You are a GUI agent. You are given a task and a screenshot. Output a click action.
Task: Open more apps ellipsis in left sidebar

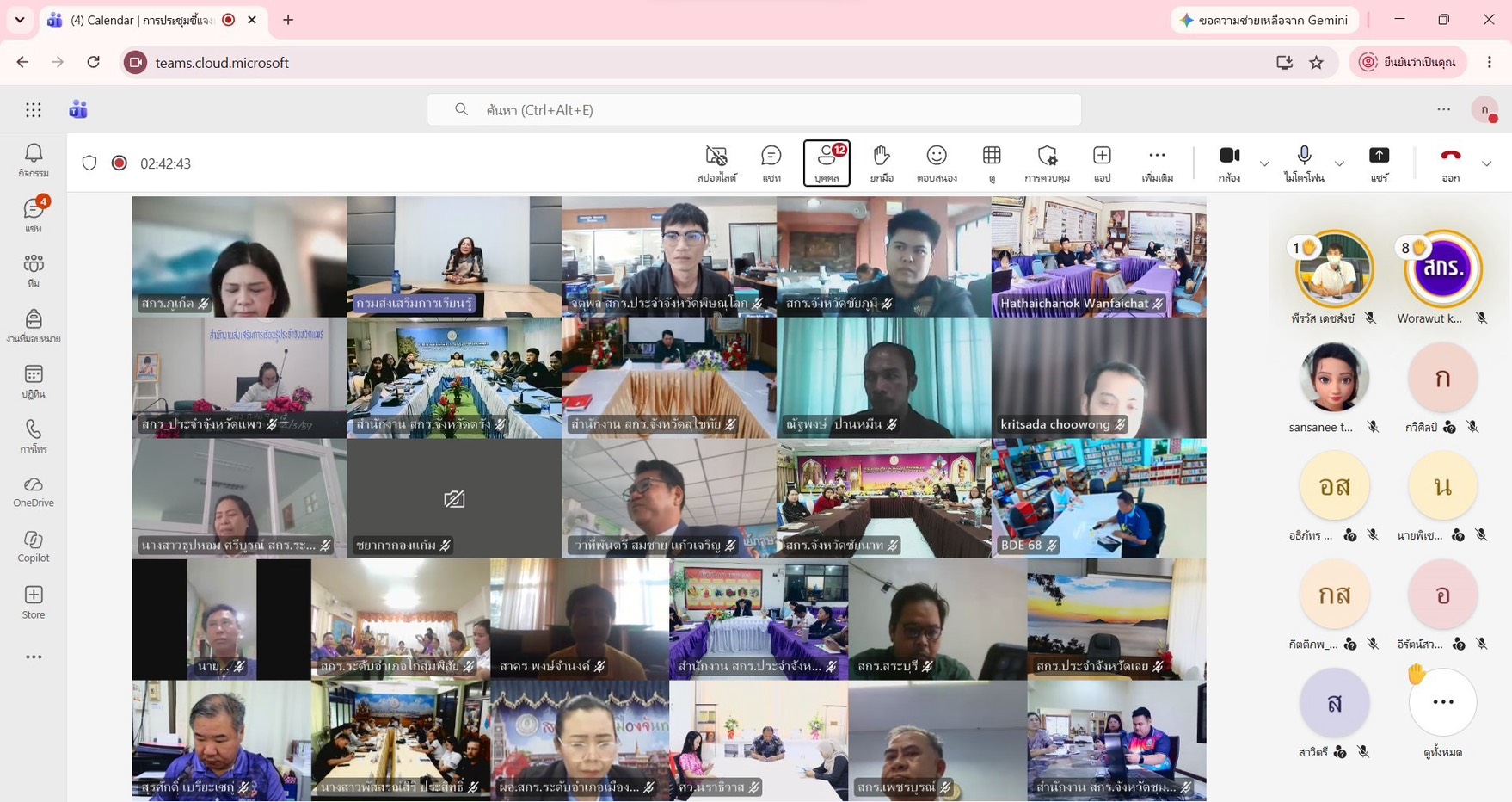point(34,657)
